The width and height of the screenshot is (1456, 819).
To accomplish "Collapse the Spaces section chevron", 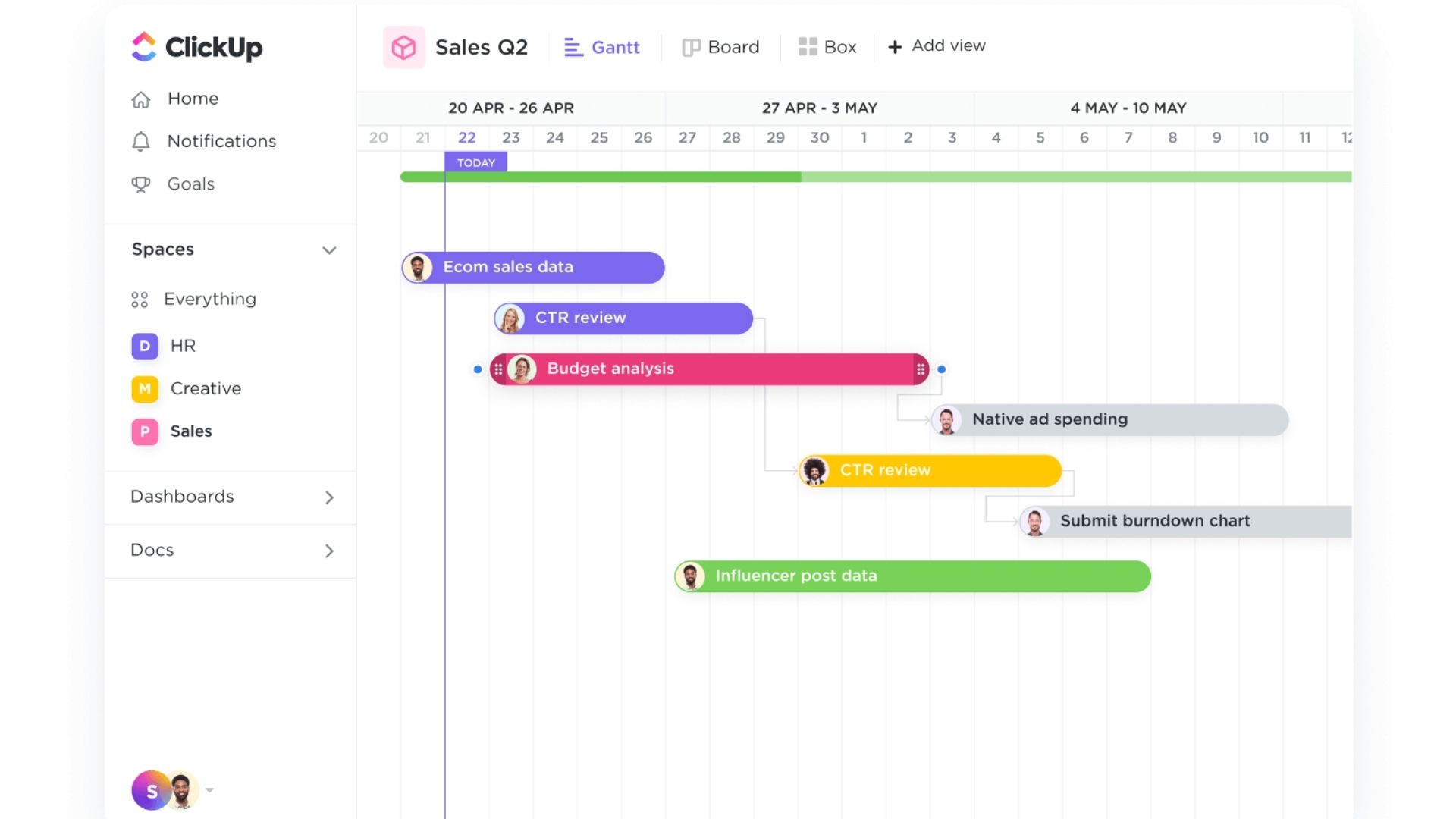I will click(329, 250).
